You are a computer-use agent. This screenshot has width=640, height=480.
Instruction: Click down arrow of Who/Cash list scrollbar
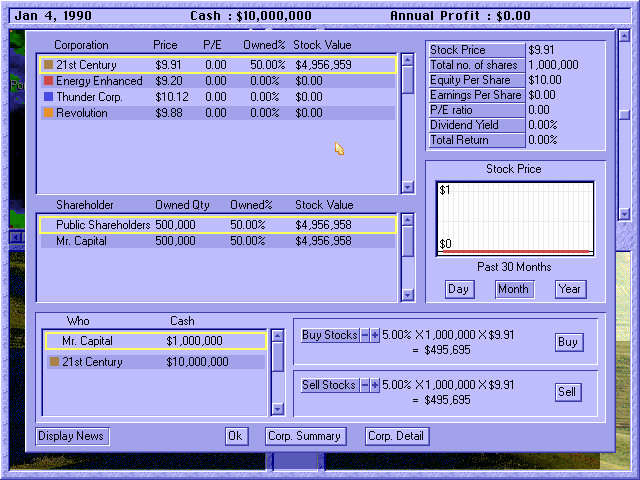pos(278,409)
